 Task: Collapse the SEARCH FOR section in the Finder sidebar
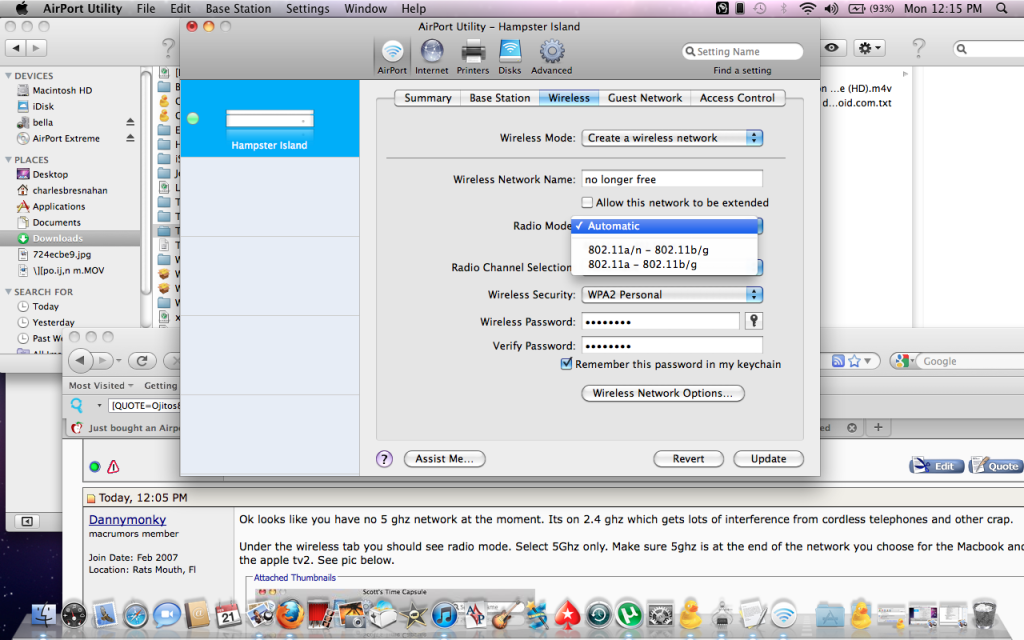[x=8, y=292]
